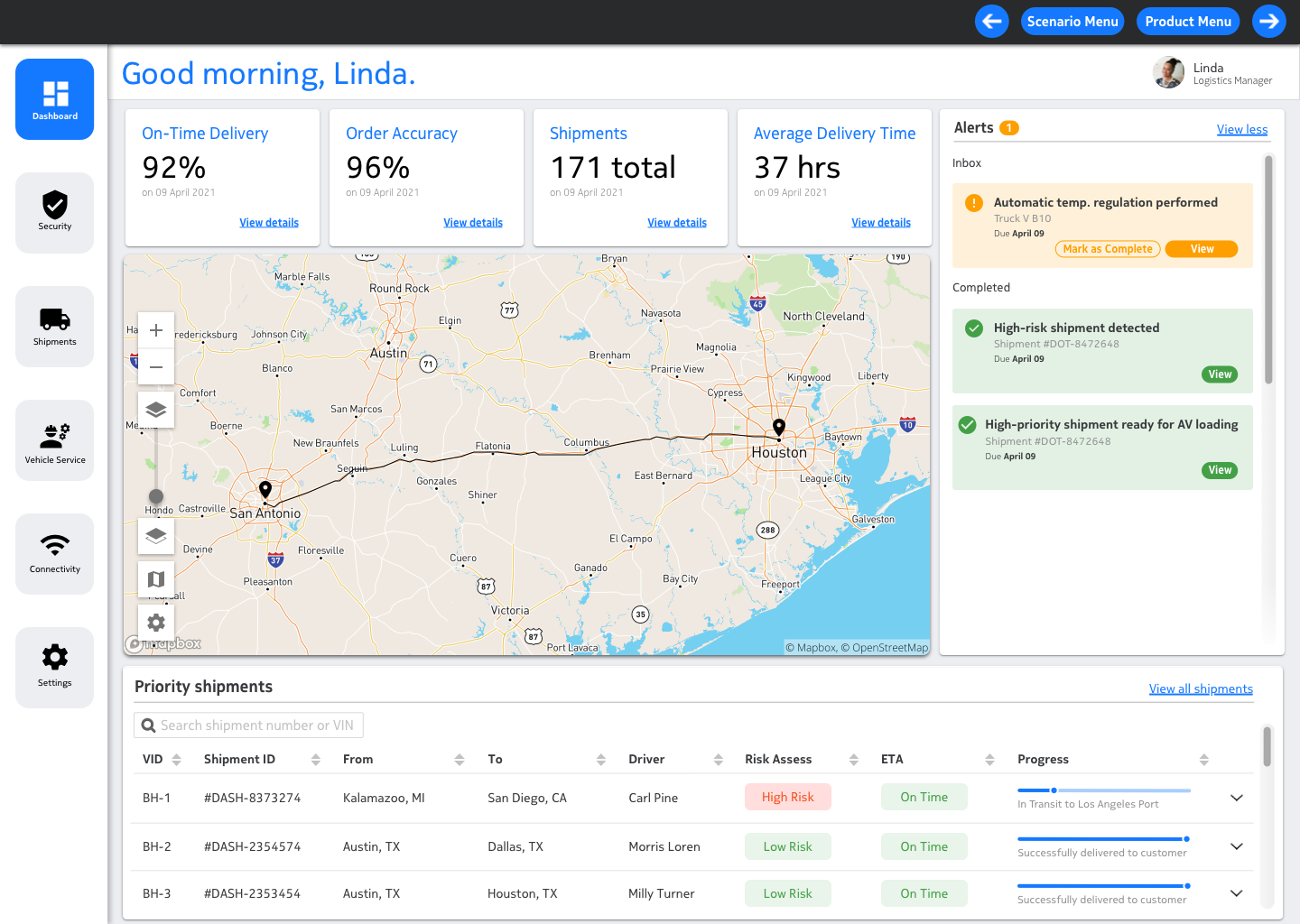
Task: Open View all shipments link
Action: click(1201, 689)
